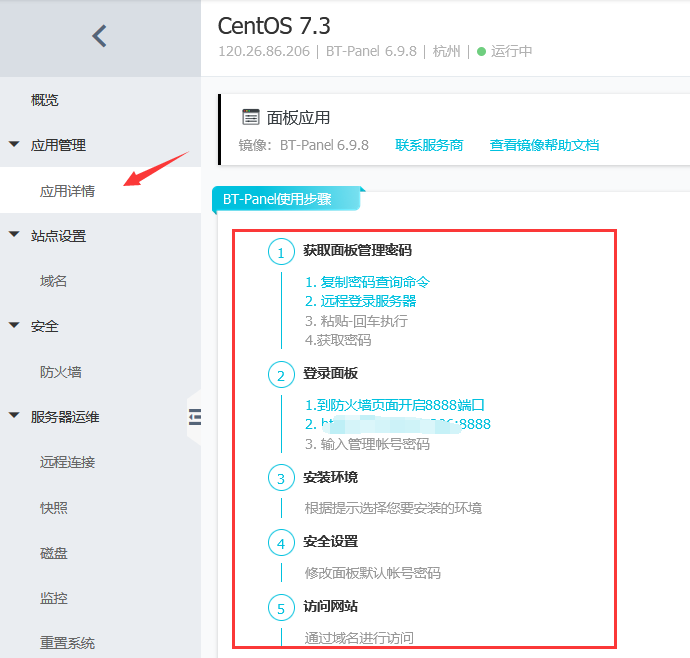This screenshot has height=658, width=690.
Task: Select 应用详情 in the sidebar
Action: pos(67,191)
